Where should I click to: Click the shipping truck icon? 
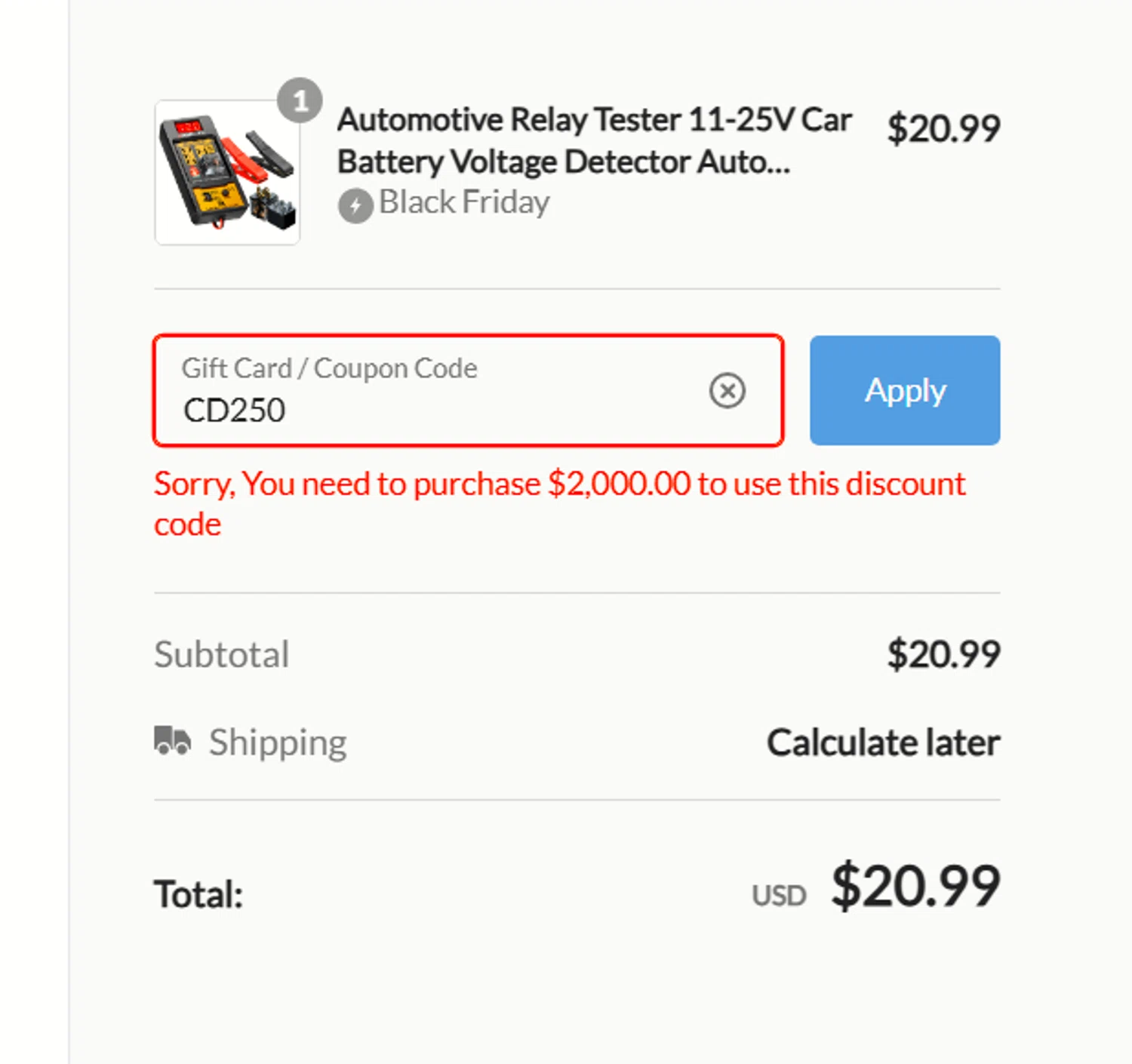click(x=172, y=741)
